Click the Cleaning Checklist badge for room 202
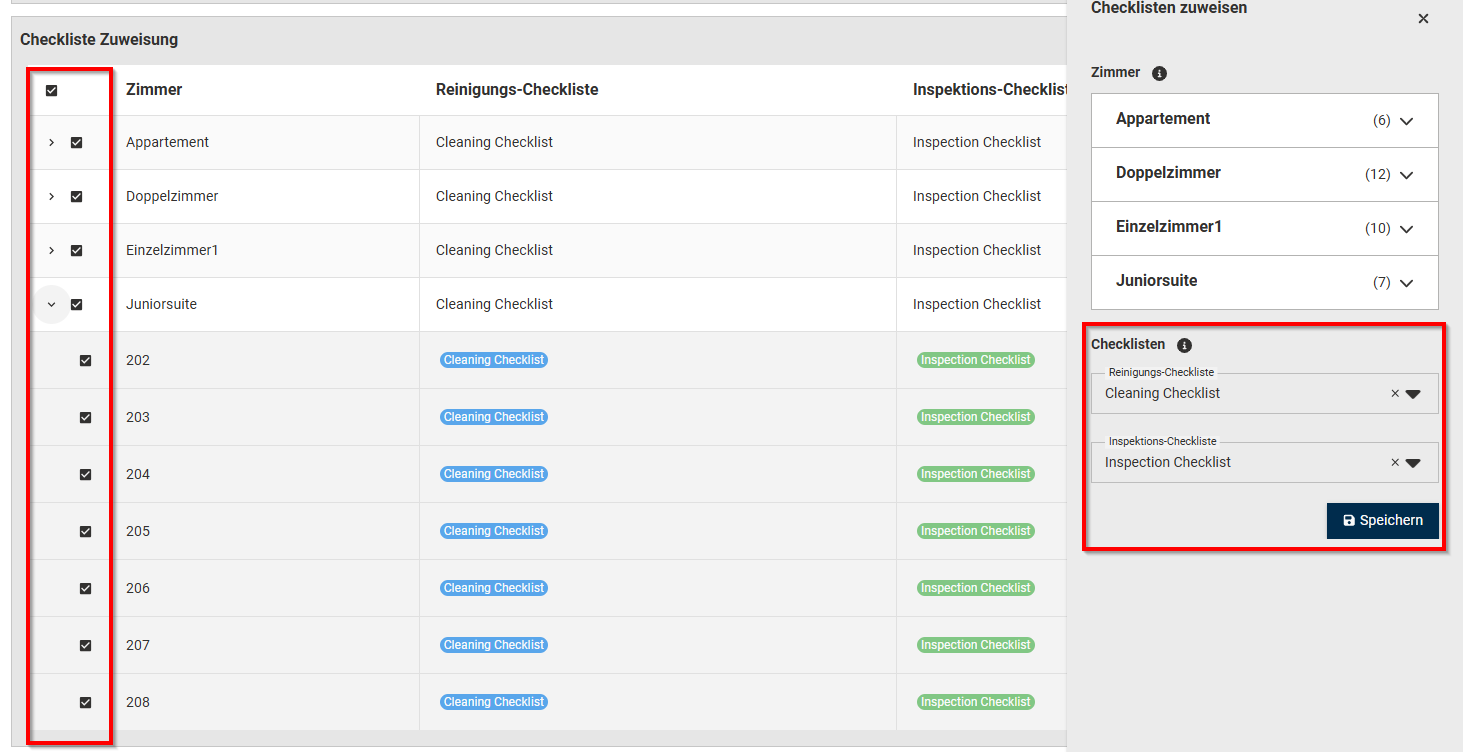The width and height of the screenshot is (1463, 752). [494, 360]
